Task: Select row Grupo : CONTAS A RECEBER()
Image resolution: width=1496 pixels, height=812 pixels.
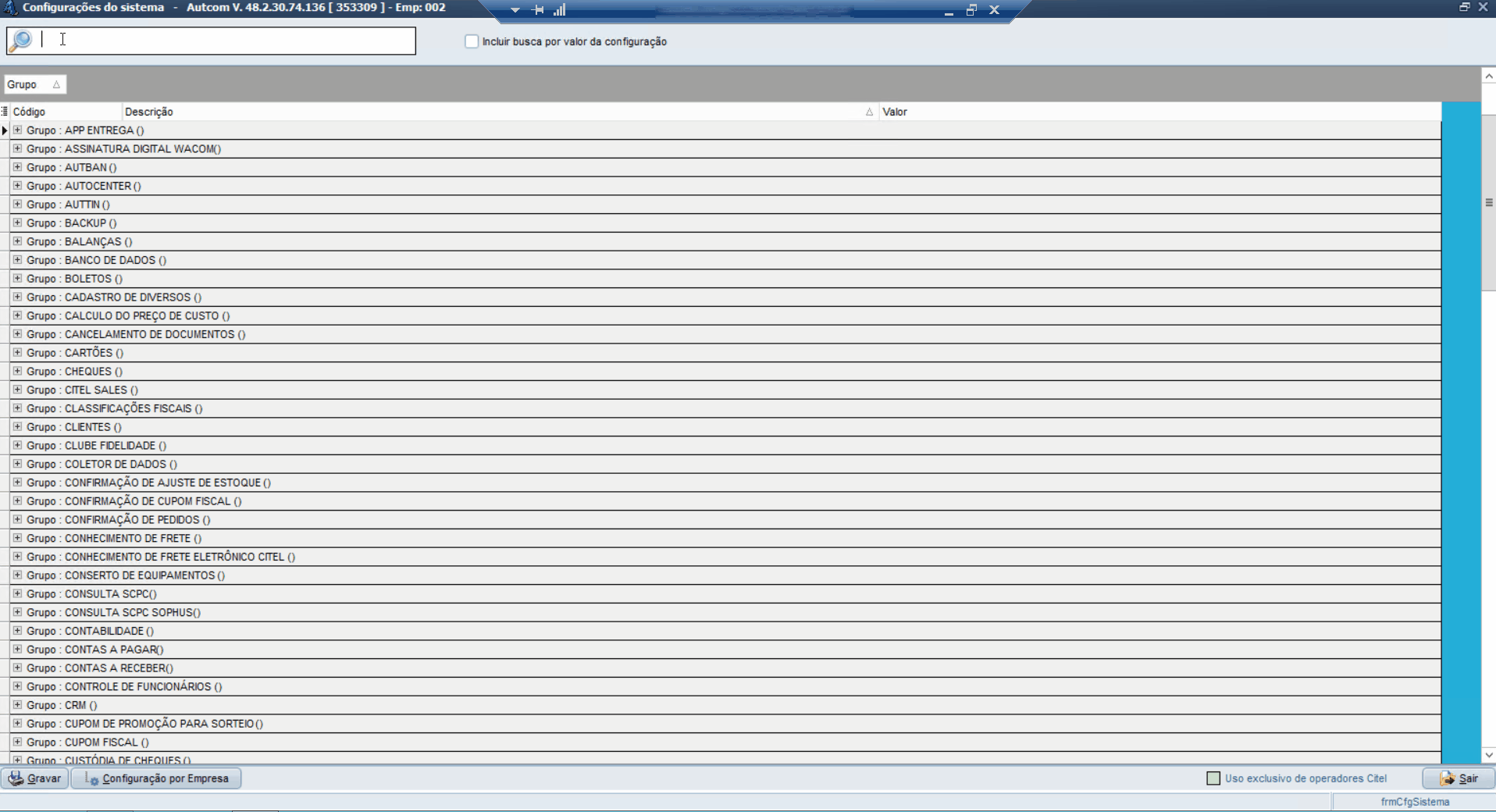Action: pos(726,668)
